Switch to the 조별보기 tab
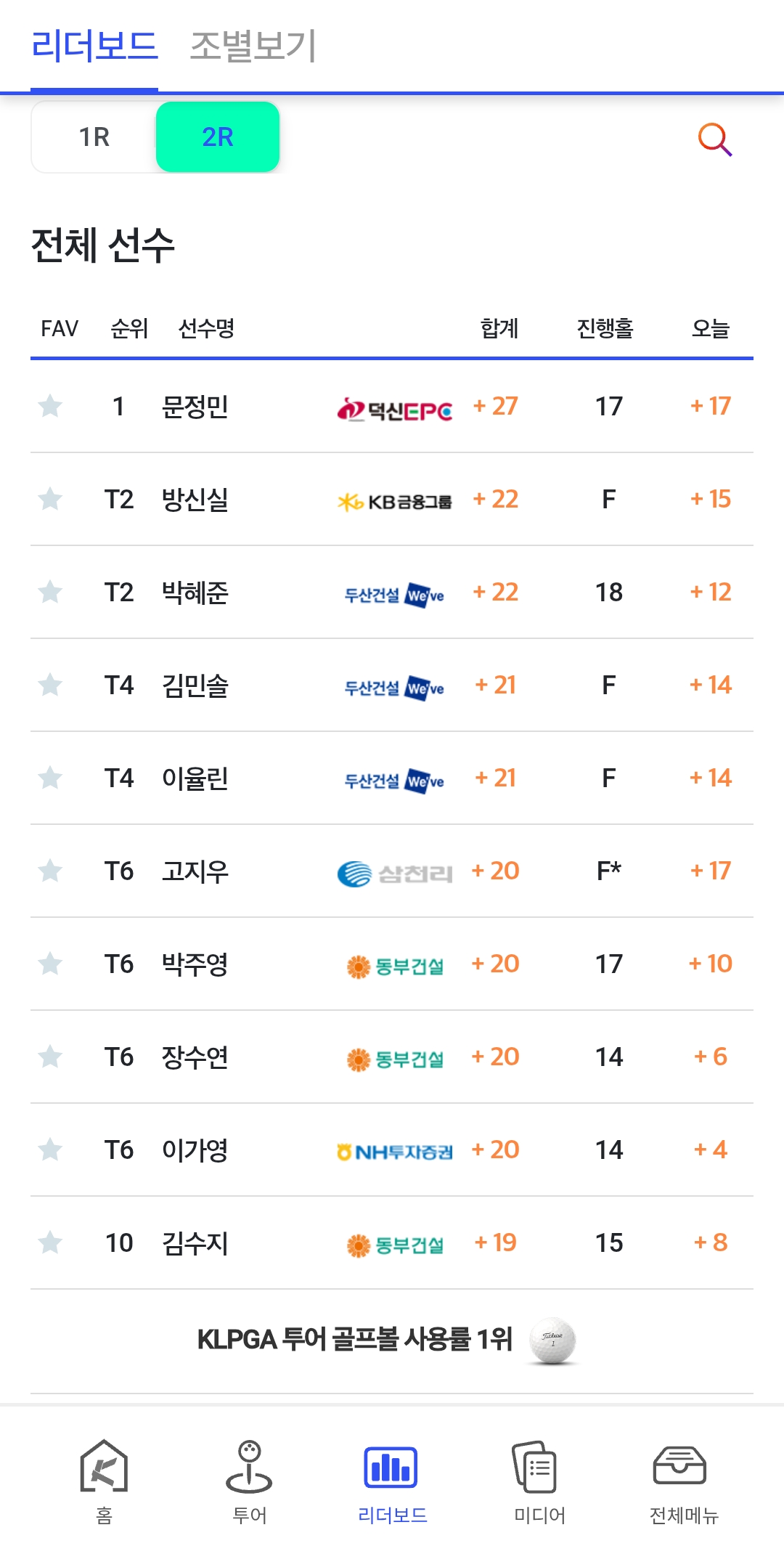 tap(253, 46)
